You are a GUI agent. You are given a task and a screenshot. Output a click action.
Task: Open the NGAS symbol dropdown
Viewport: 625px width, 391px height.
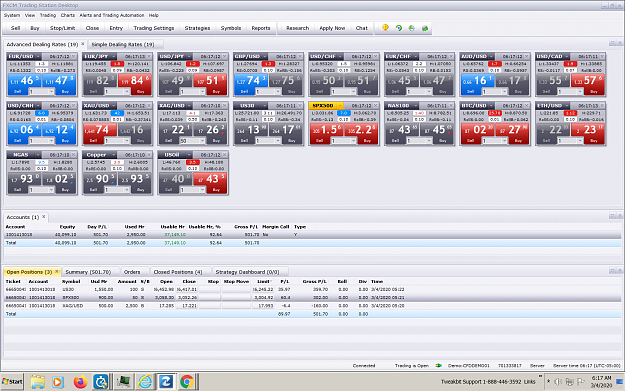[x=38, y=155]
